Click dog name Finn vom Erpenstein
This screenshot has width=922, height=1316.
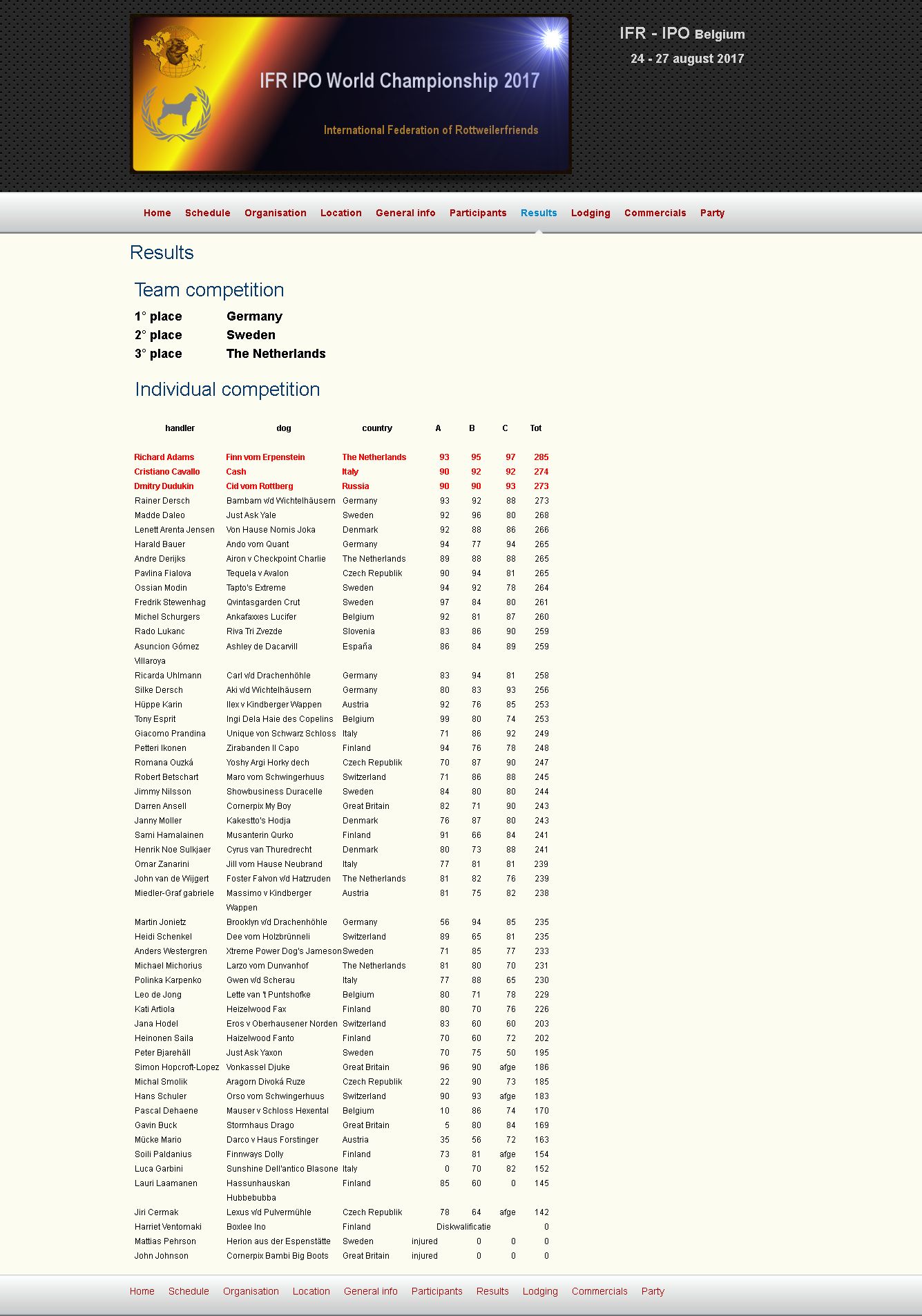[265, 457]
